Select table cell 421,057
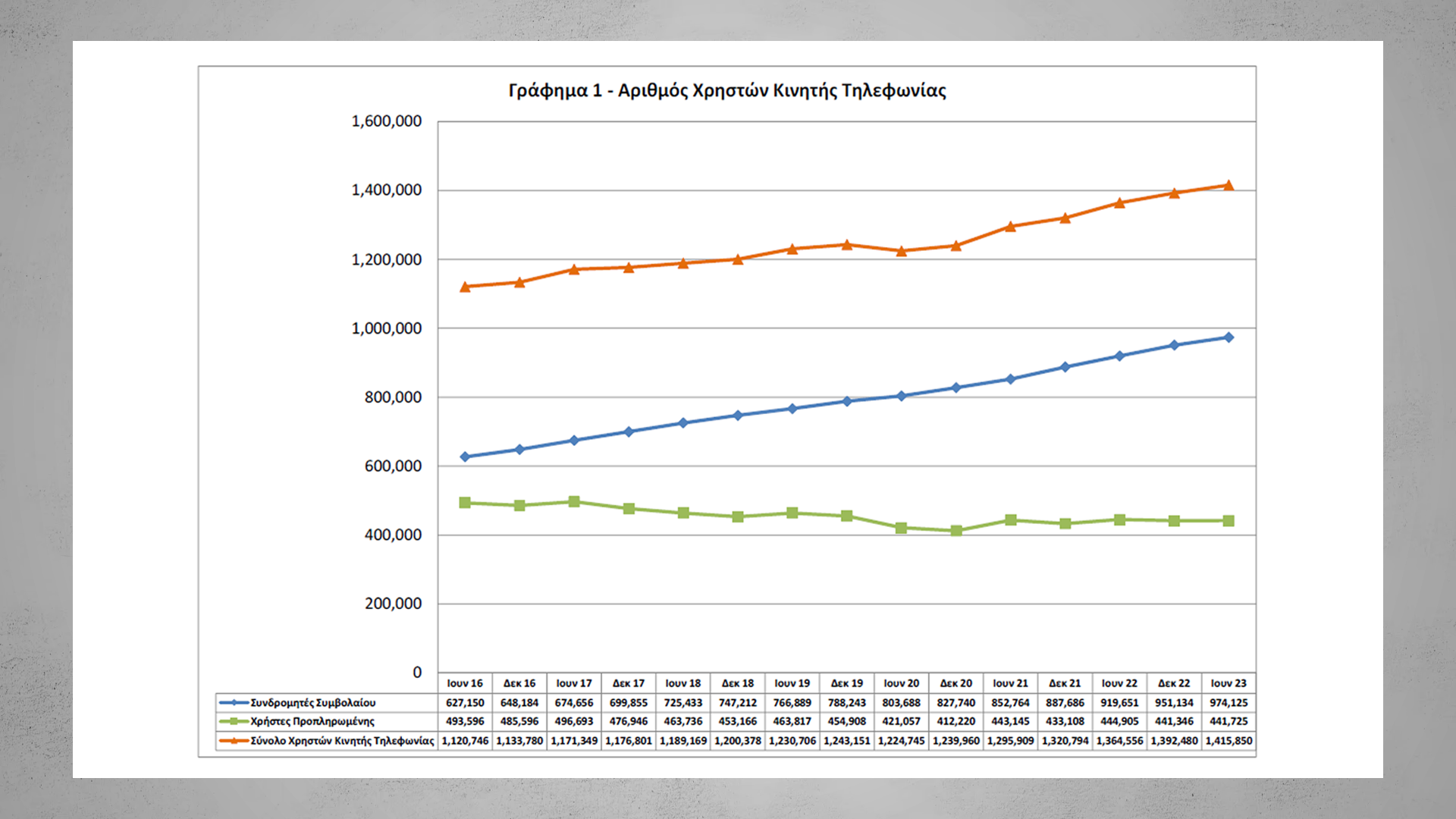Screen dimensions: 1456x819 click(902, 721)
